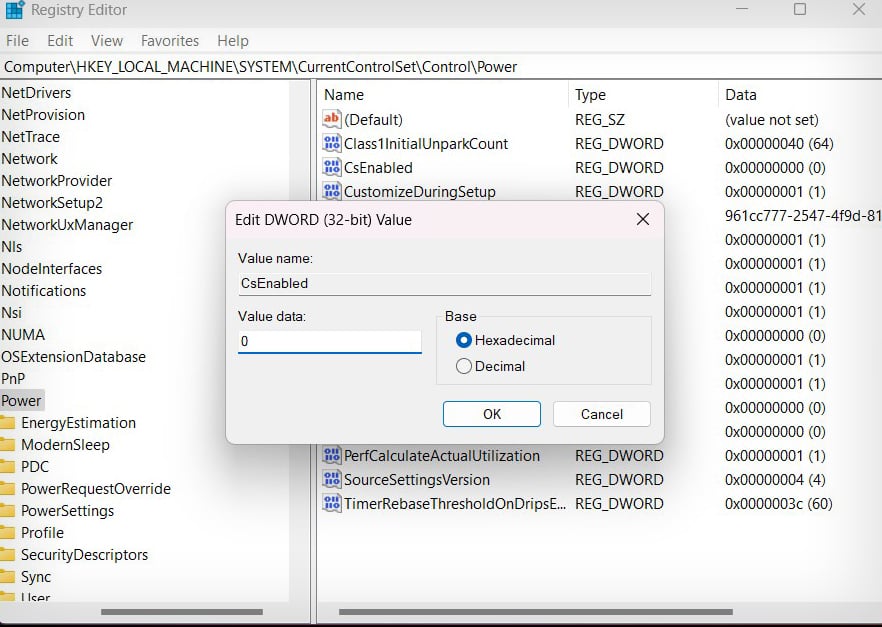
Task: Select the NetworkUxManager key
Action: coord(68,224)
